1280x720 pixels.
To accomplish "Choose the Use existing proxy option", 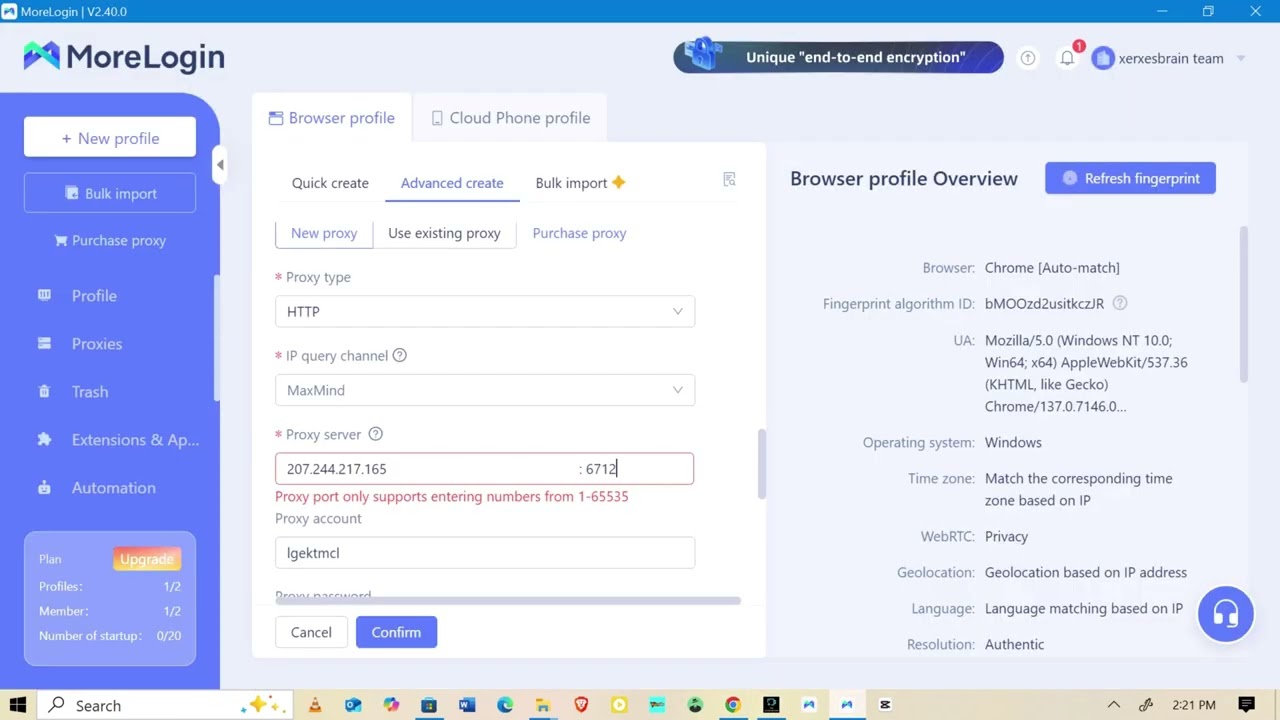I will click(444, 233).
